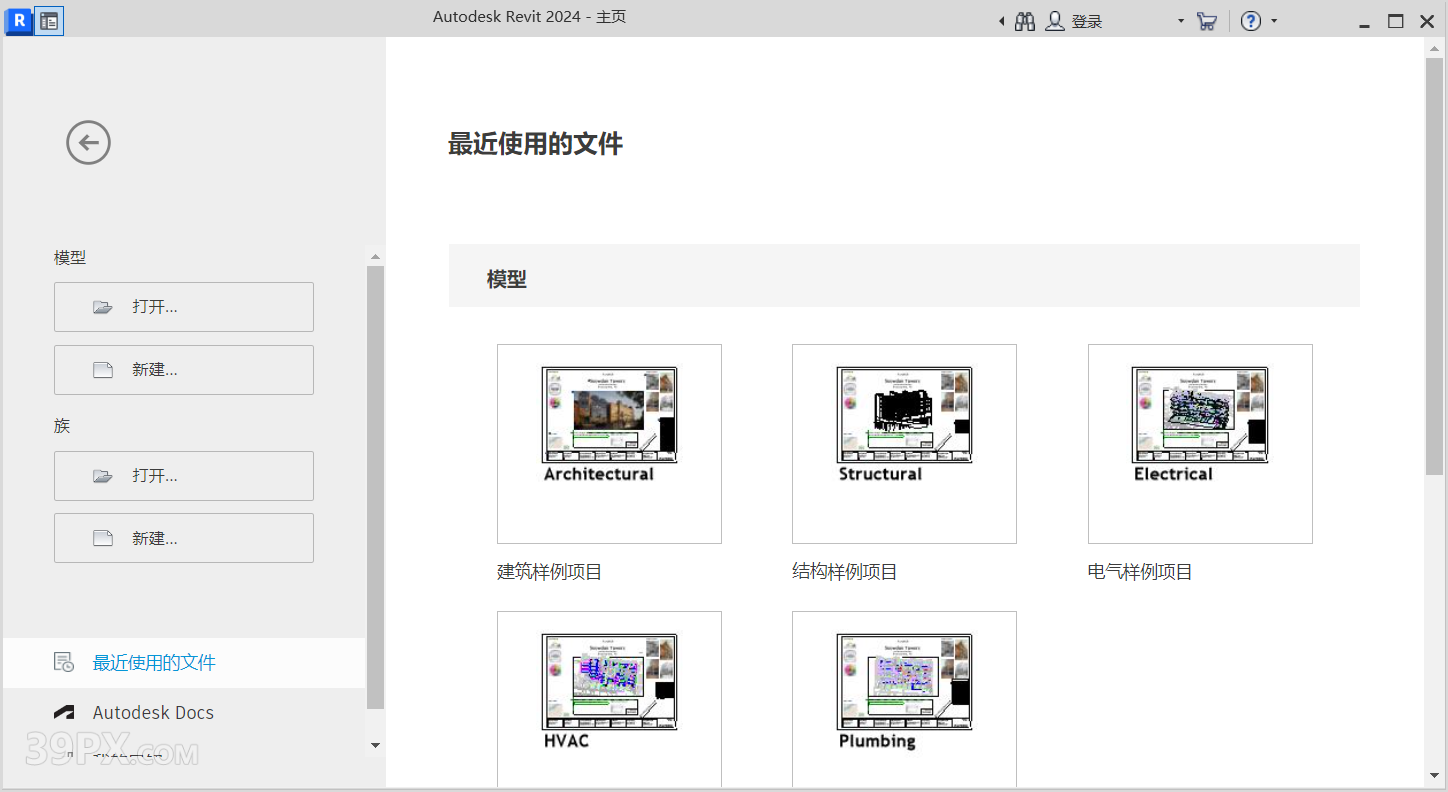Viewport: 1448px width, 792px height.
Task: Open the Architectural sample project thumbnail
Action: coord(609,444)
